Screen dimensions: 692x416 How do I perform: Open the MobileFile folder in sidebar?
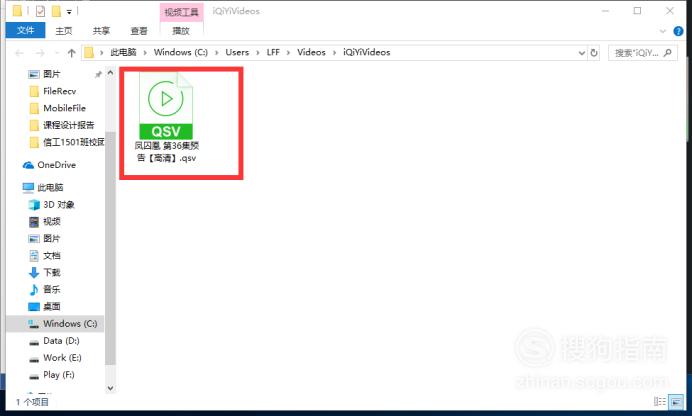pyautogui.click(x=64, y=108)
